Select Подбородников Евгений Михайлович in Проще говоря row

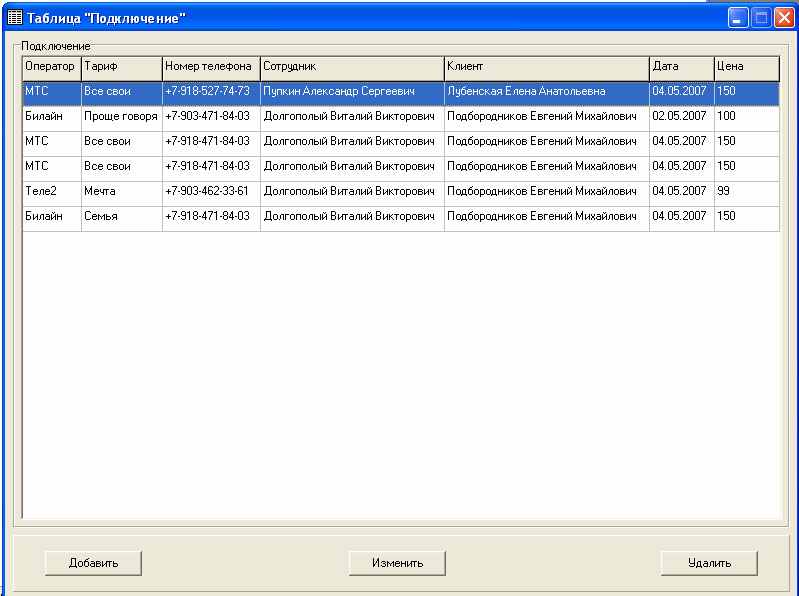point(547,119)
